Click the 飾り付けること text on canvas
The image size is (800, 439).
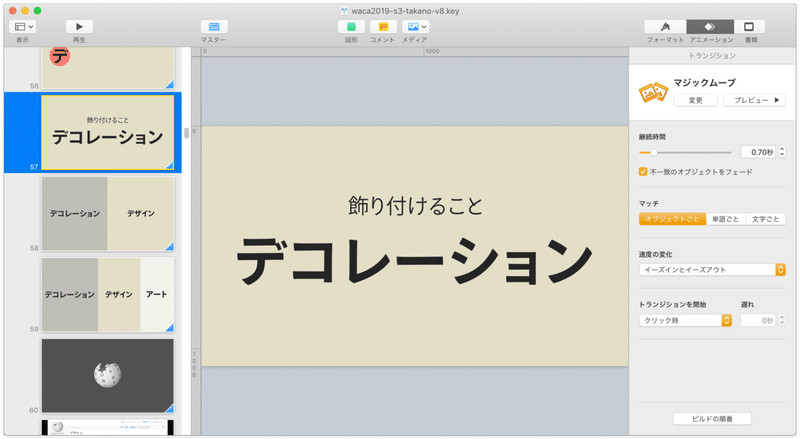pyautogui.click(x=415, y=206)
